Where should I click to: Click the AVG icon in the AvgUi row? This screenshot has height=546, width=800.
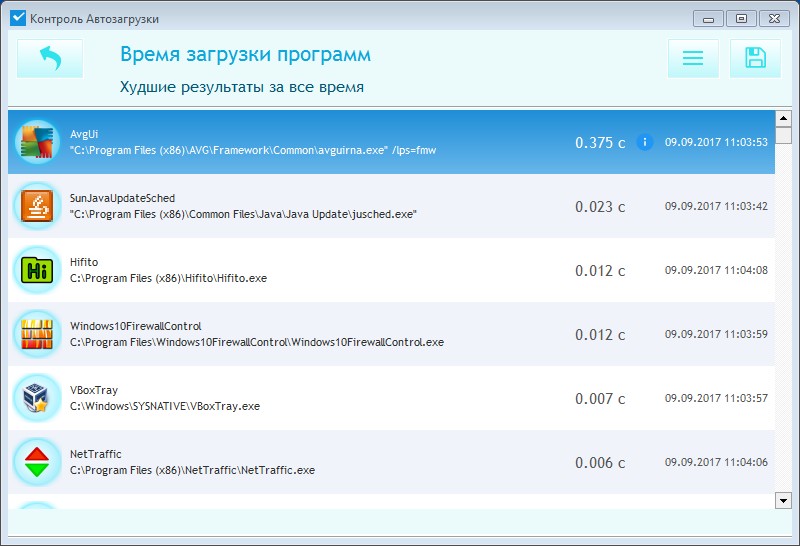click(37, 142)
